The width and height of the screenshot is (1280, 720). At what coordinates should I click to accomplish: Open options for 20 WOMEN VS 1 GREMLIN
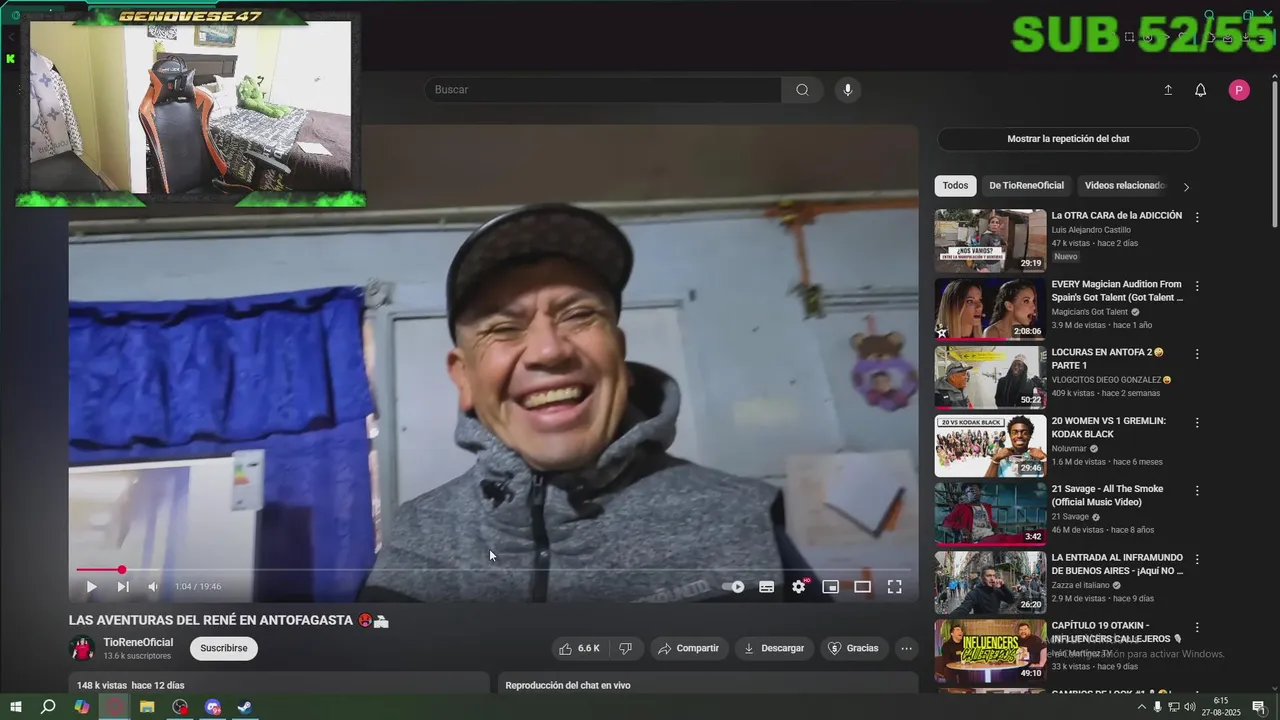point(1197,423)
